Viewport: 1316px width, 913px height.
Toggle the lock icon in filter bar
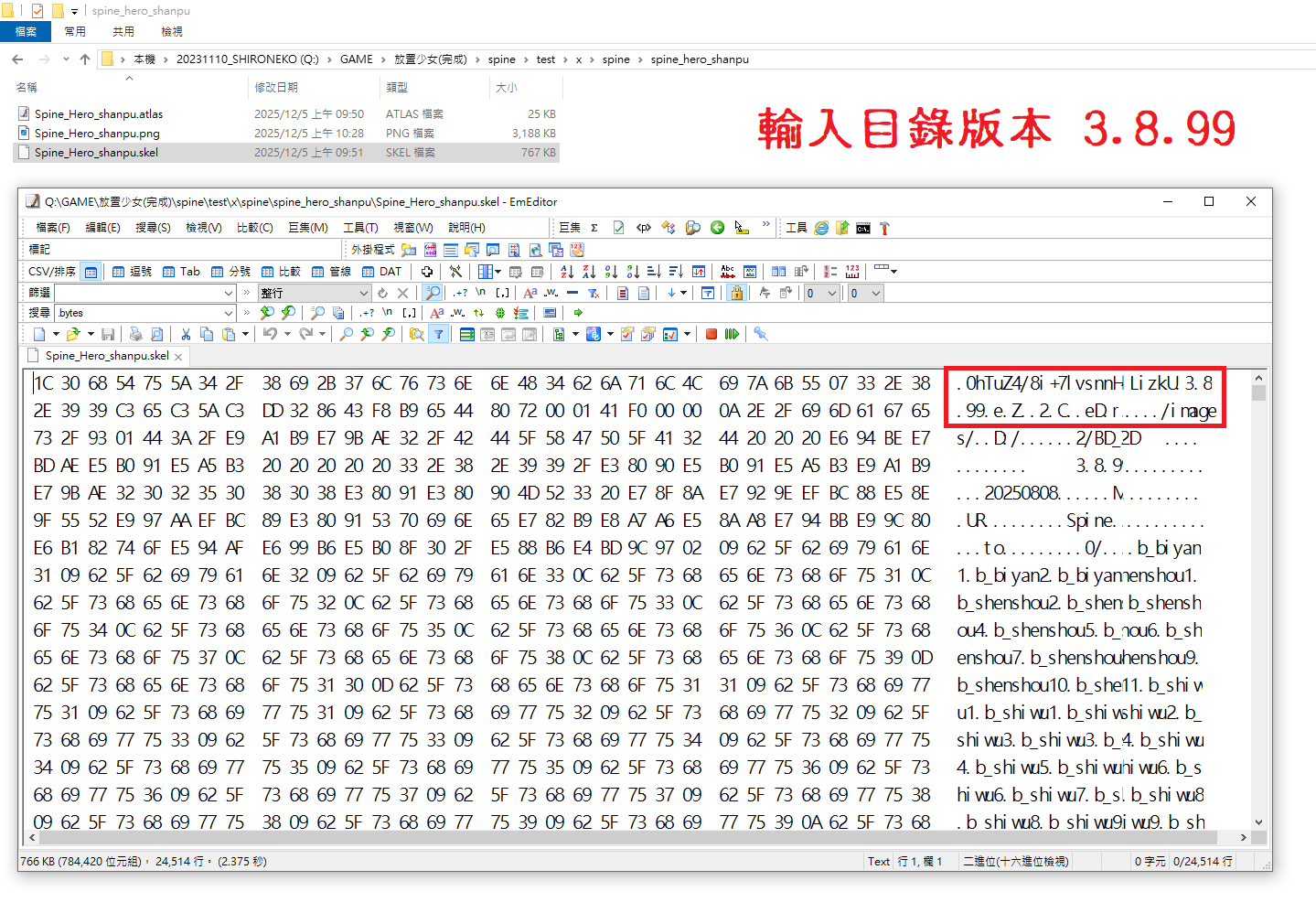pyautogui.click(x=736, y=293)
